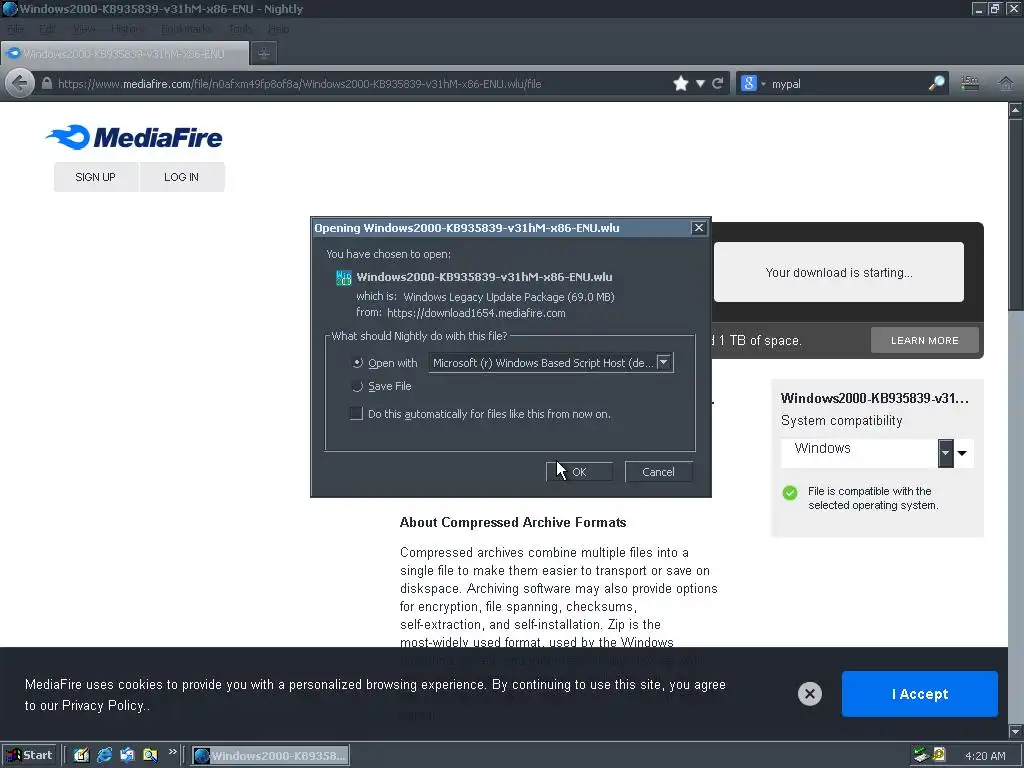Select the Windows2000-KB935839 browser tab

125,54
